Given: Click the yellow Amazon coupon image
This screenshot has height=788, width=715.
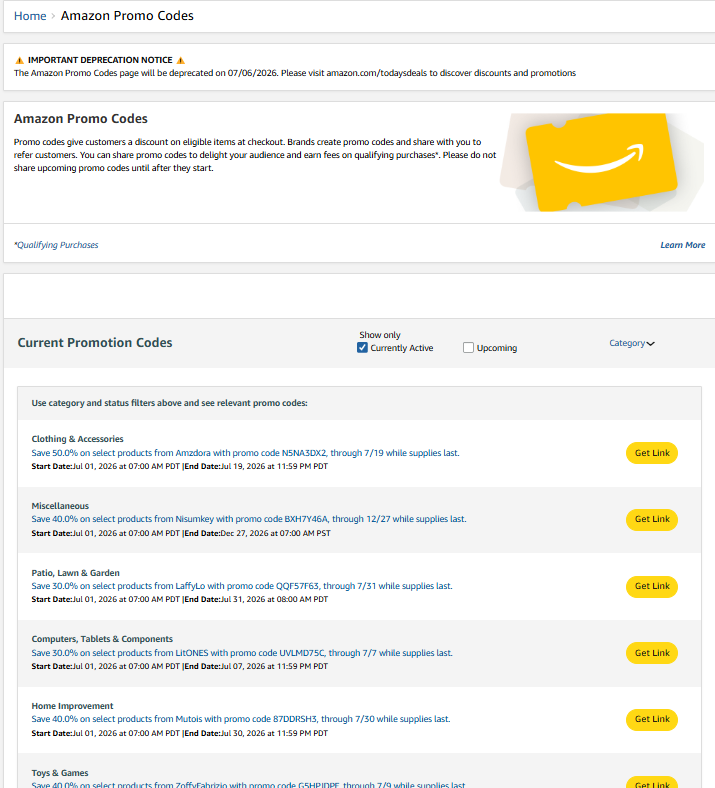Looking at the screenshot, I should (x=601, y=162).
